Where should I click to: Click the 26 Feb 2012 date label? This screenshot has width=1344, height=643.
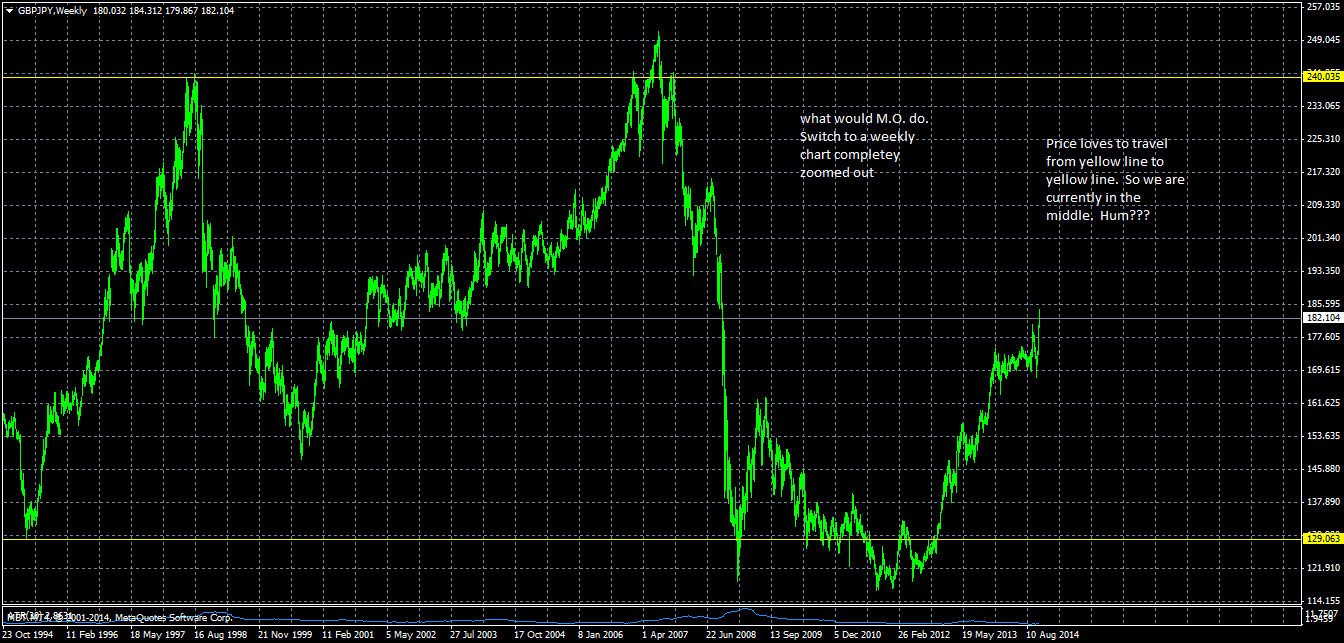[925, 634]
